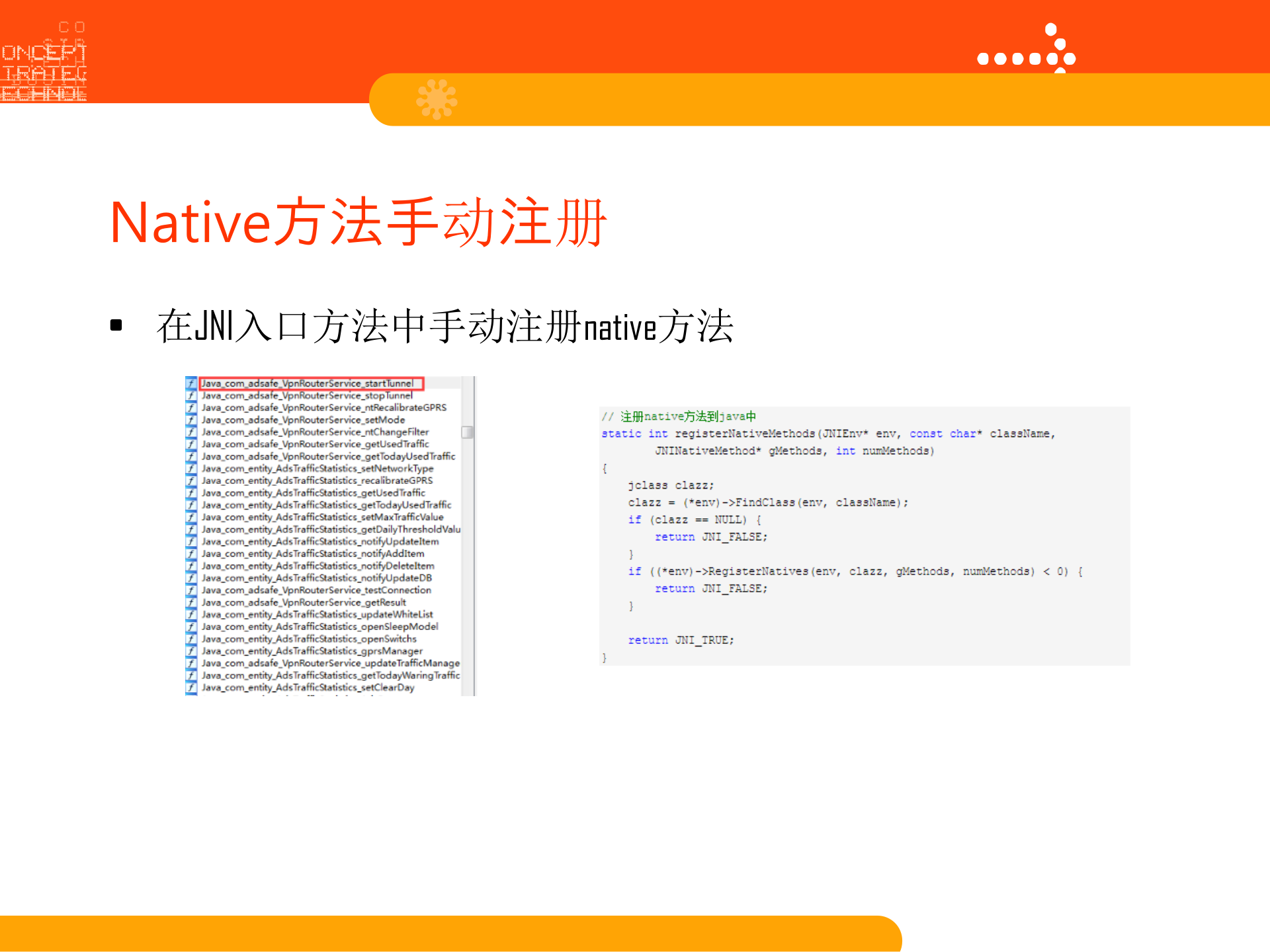
Task: Select the AdsTrafficStatistics_setMaxTrafficValue entry
Action: [319, 516]
